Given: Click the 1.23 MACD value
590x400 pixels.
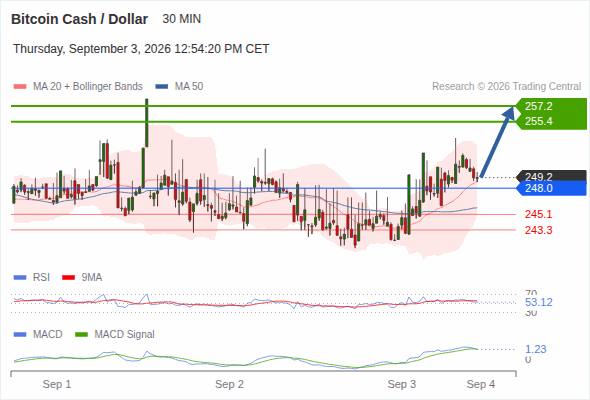Looking at the screenshot, I should pos(535,349).
